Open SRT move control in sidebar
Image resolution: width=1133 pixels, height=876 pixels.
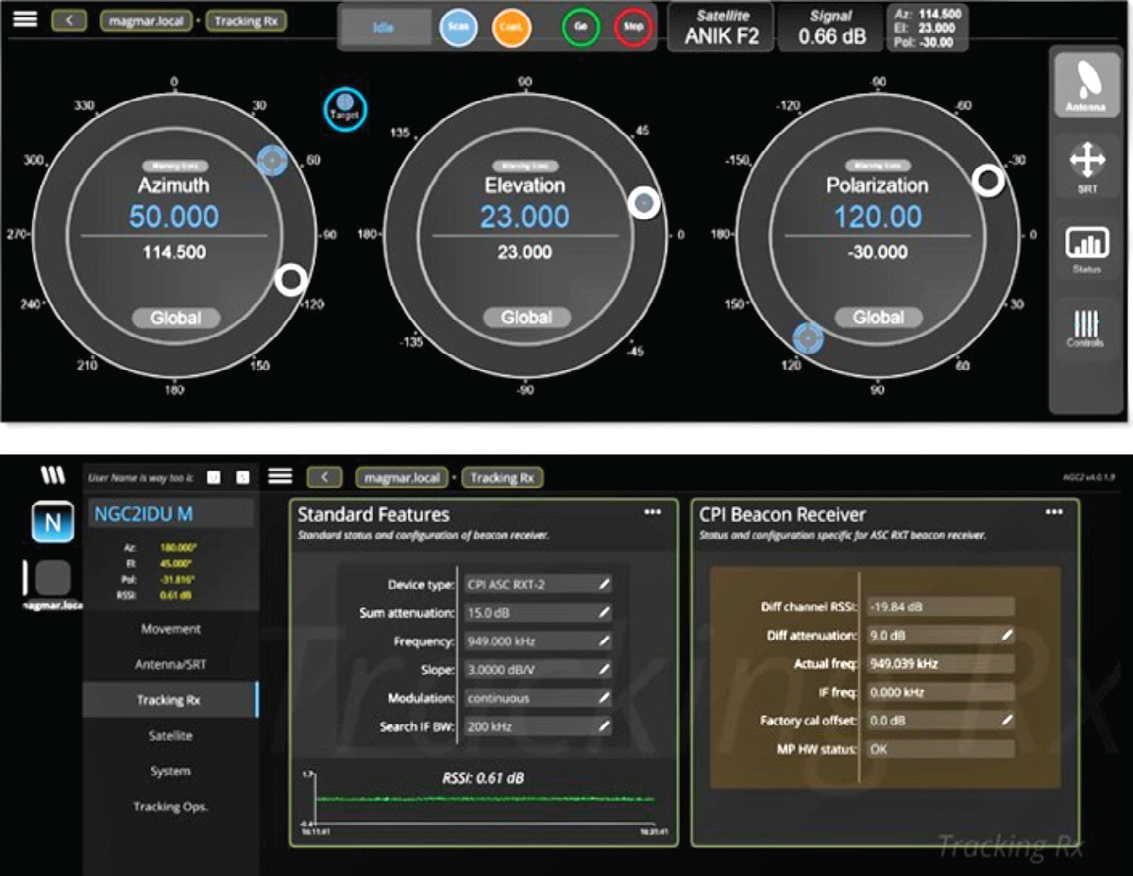(x=1087, y=166)
